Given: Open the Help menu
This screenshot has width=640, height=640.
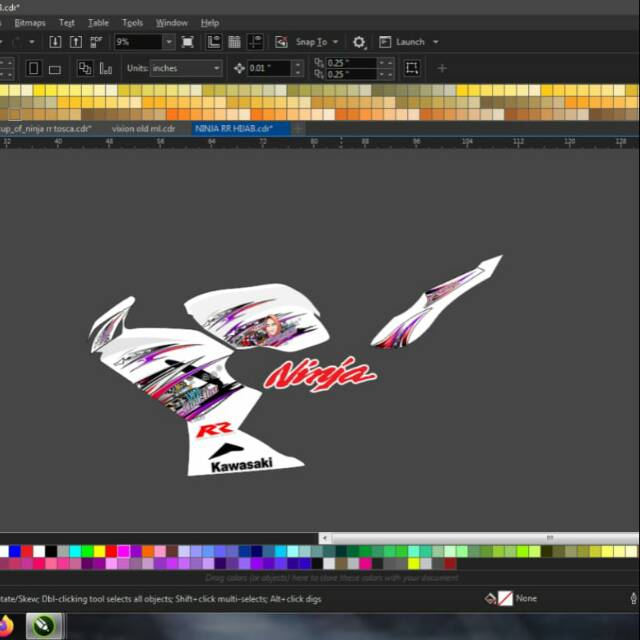Looking at the screenshot, I should 210,23.
